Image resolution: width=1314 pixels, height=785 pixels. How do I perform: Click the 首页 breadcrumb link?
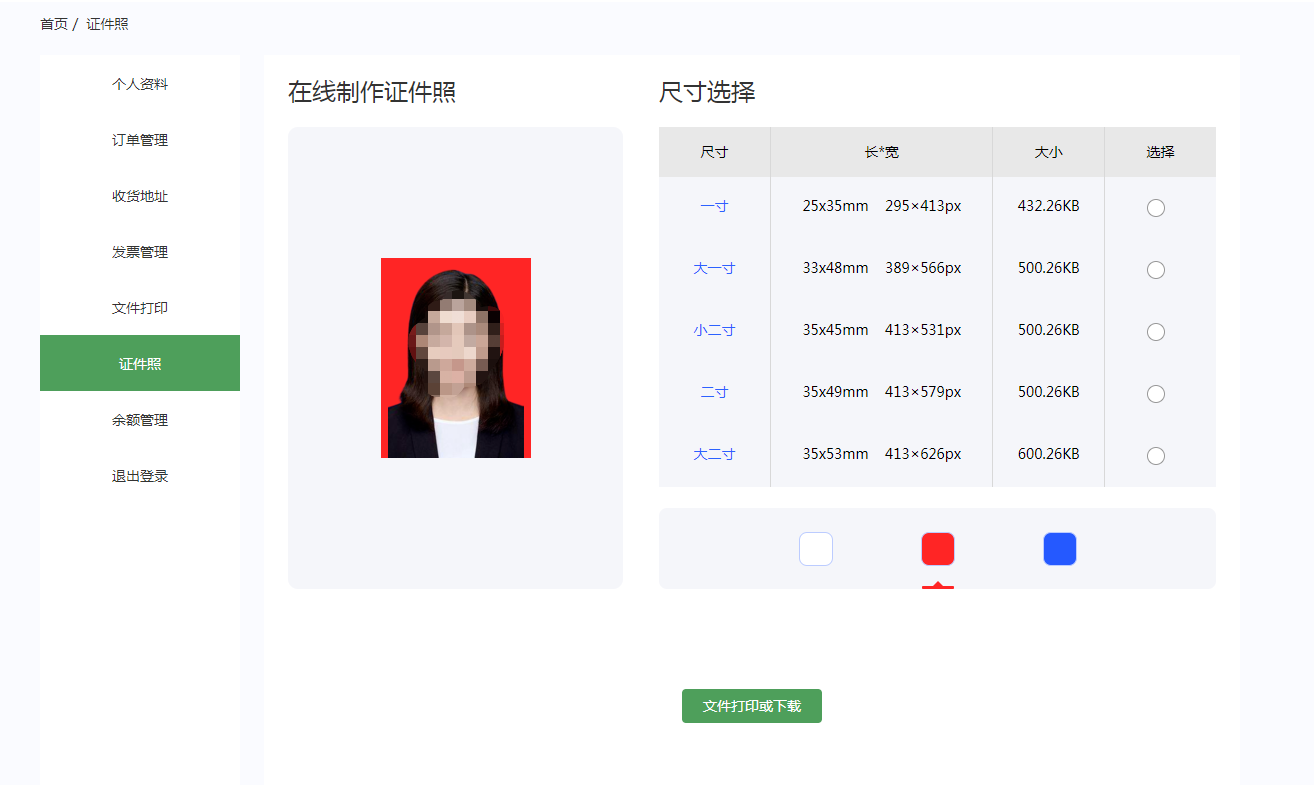pyautogui.click(x=54, y=24)
